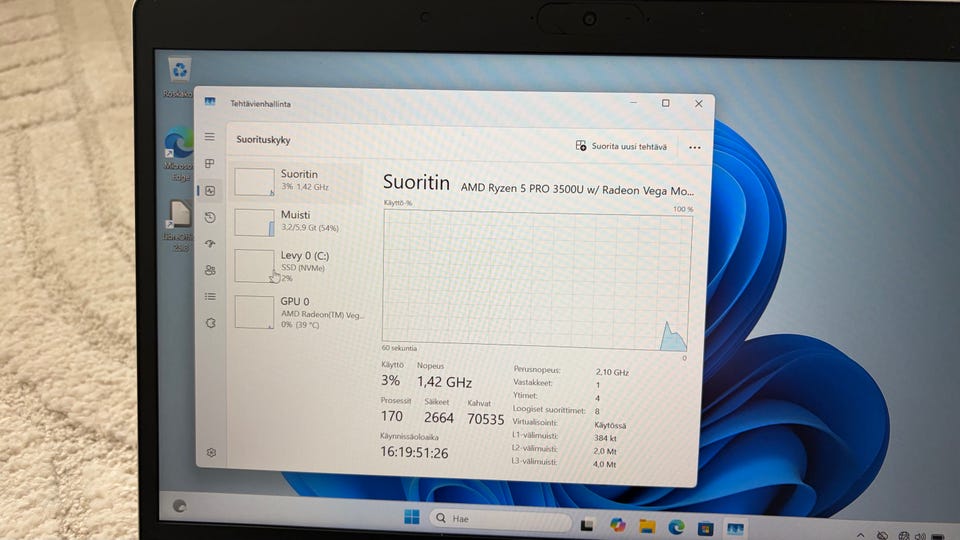Open the Startup apps icon in sidebar

210,244
